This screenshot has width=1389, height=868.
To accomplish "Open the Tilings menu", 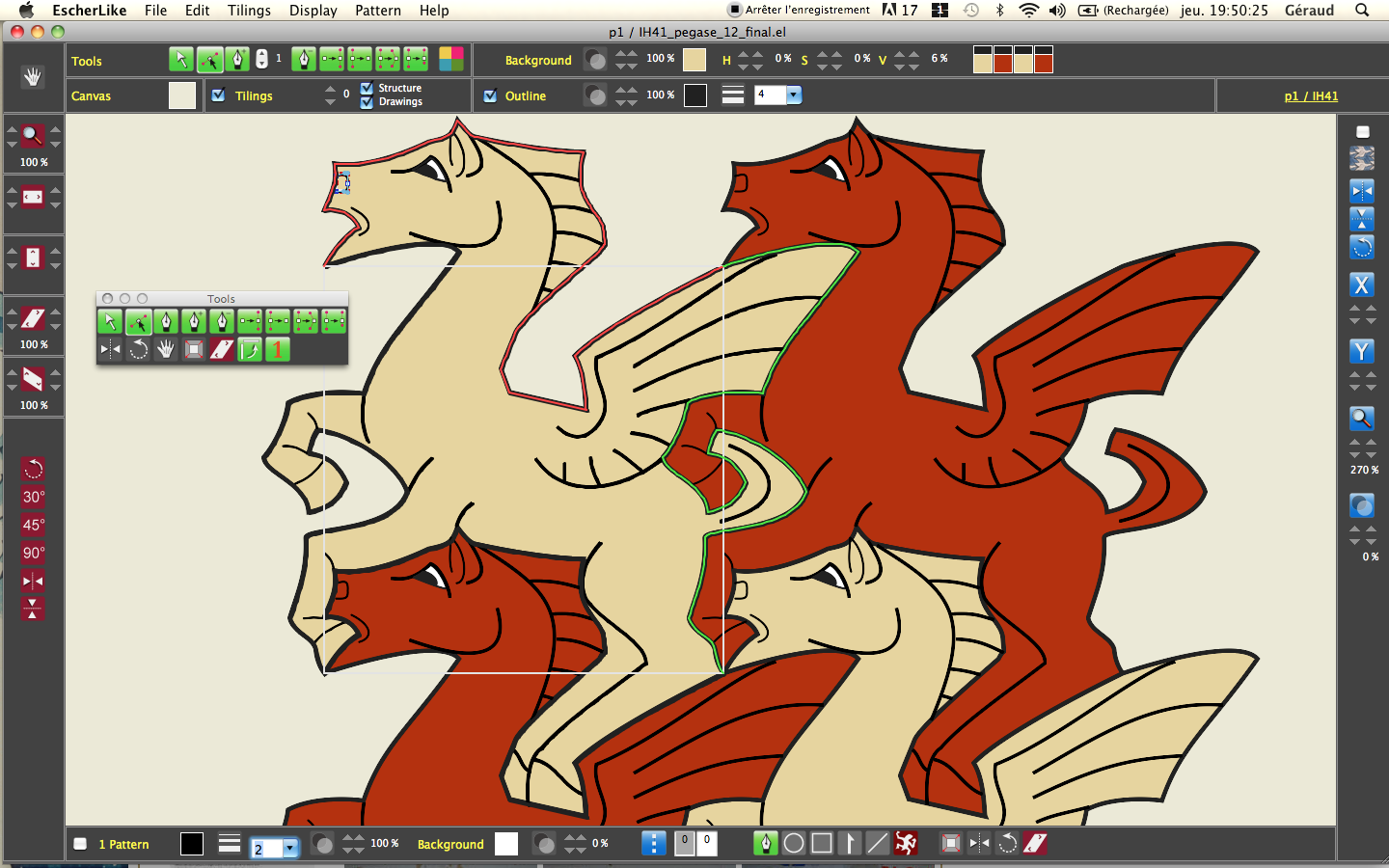I will click(249, 11).
